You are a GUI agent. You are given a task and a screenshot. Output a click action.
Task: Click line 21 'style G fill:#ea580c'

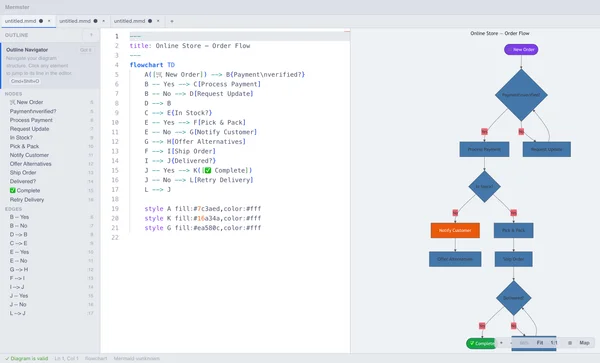point(203,228)
